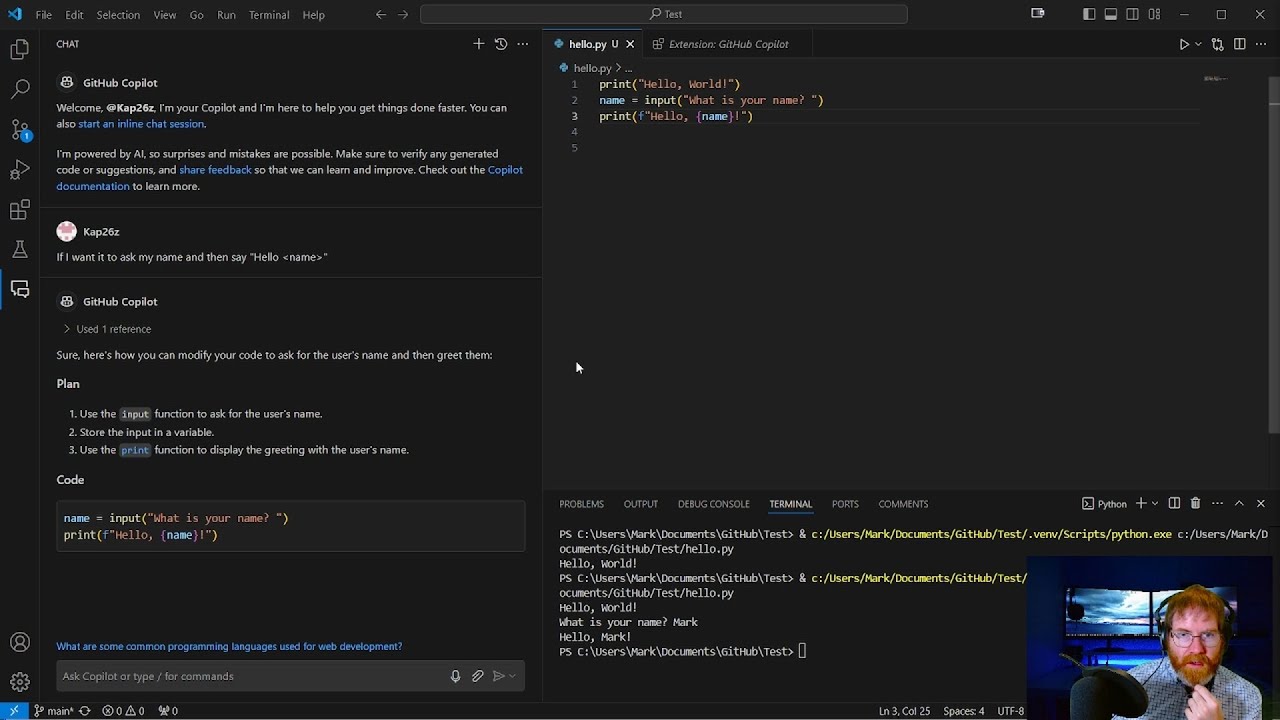Open the new terminal launch profile dropdown
This screenshot has width=1280, height=720.
(x=1155, y=504)
